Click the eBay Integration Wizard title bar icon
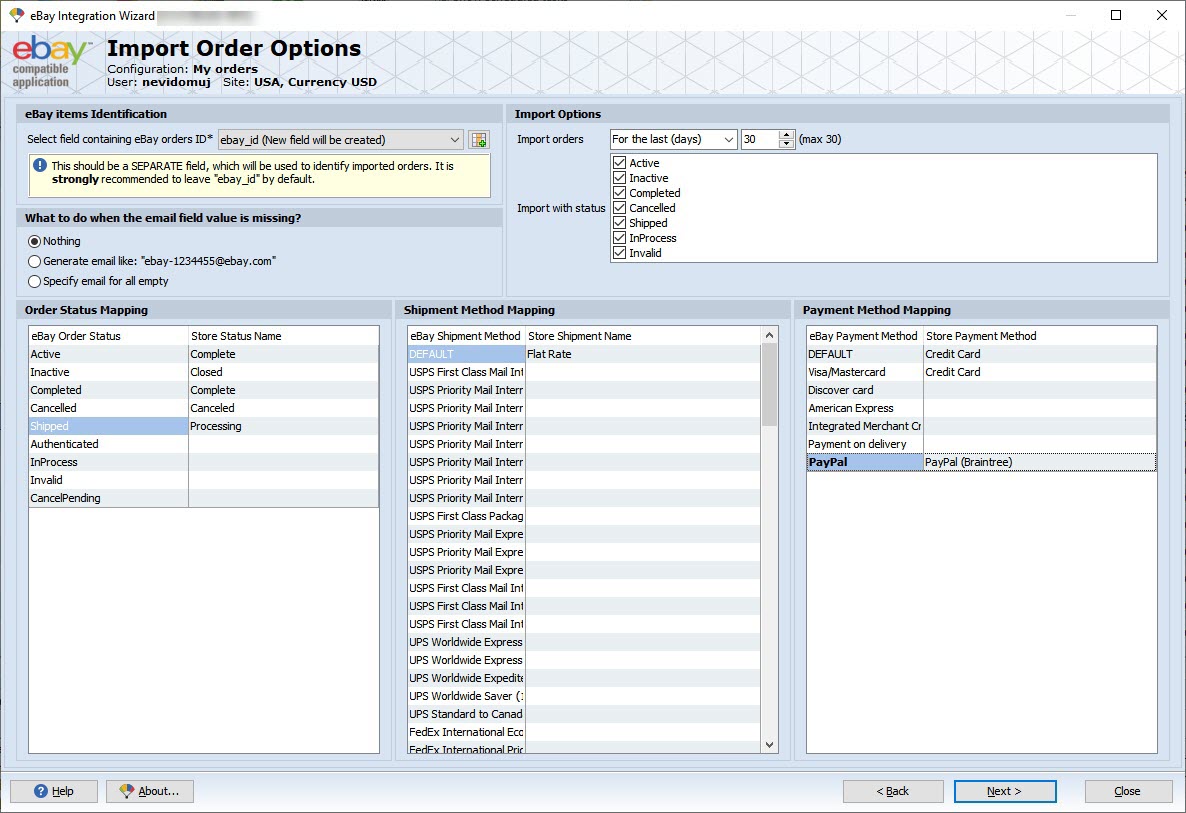 16,15
